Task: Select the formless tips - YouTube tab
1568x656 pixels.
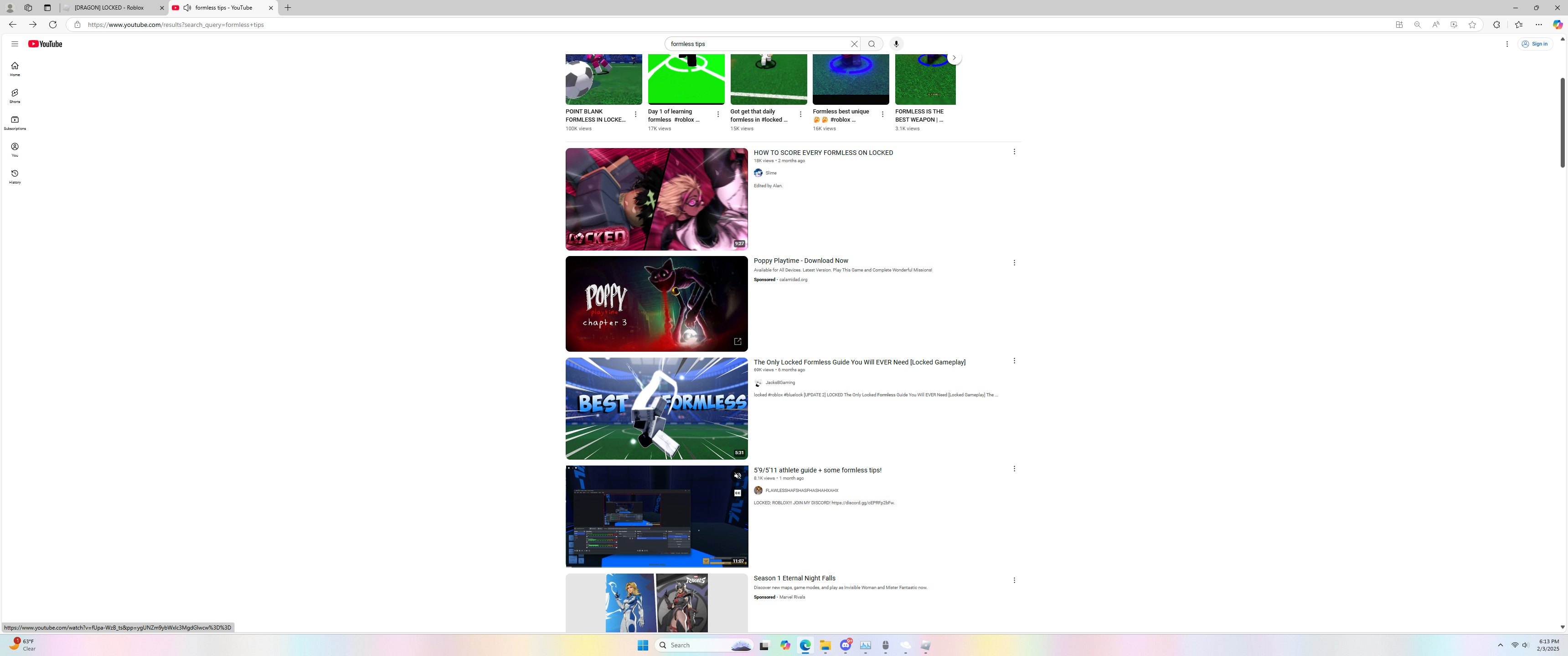Action: (223, 8)
